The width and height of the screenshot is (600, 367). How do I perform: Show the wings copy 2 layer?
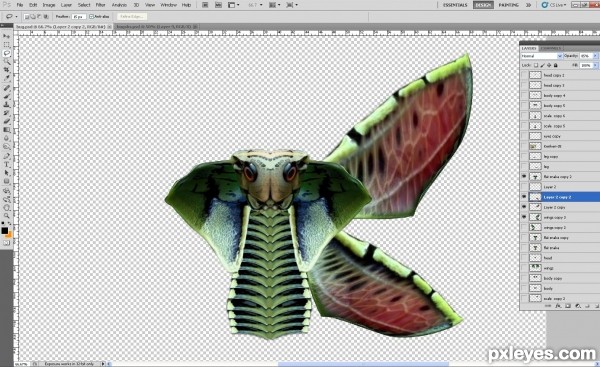click(x=524, y=227)
